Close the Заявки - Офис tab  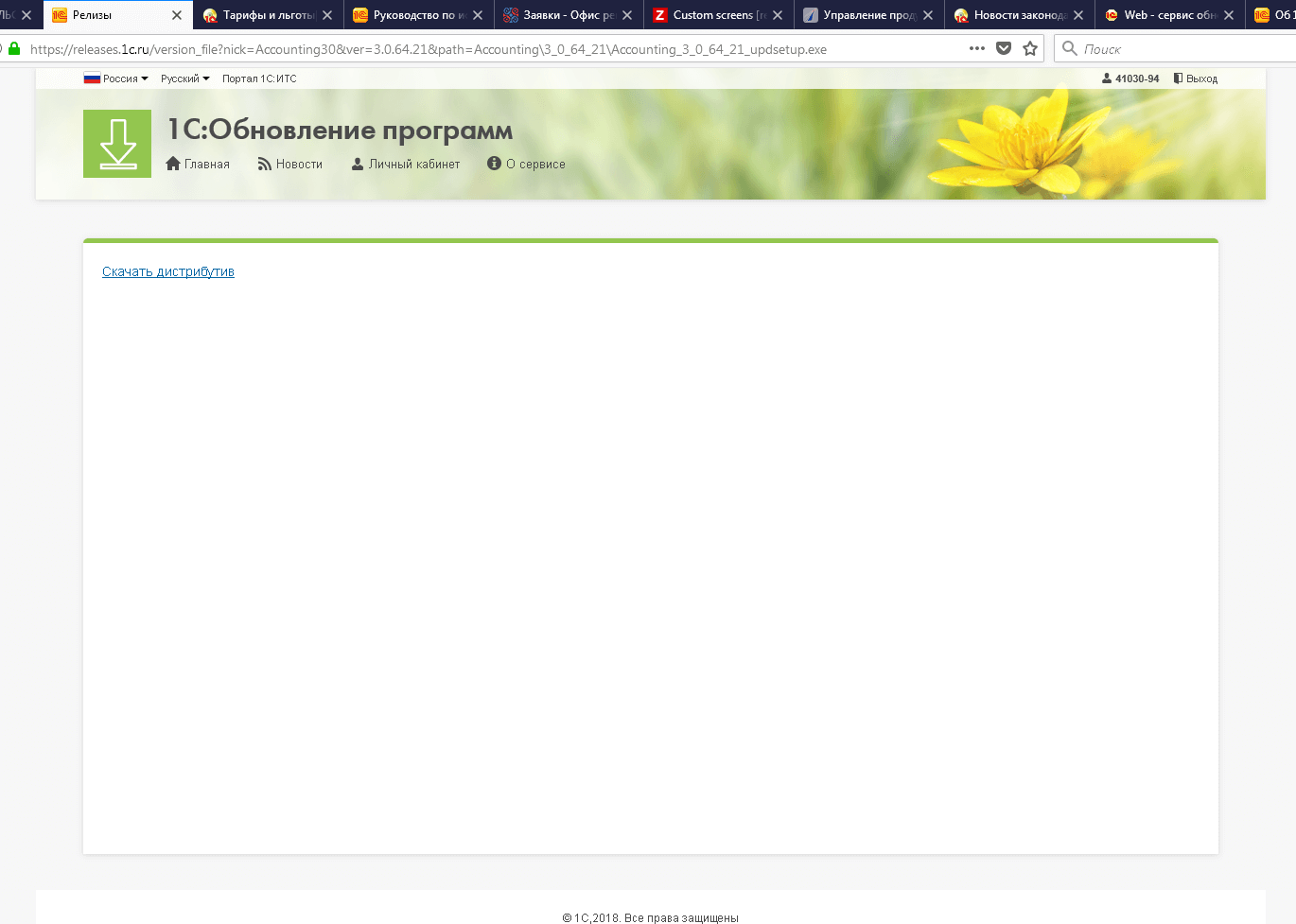click(x=627, y=15)
